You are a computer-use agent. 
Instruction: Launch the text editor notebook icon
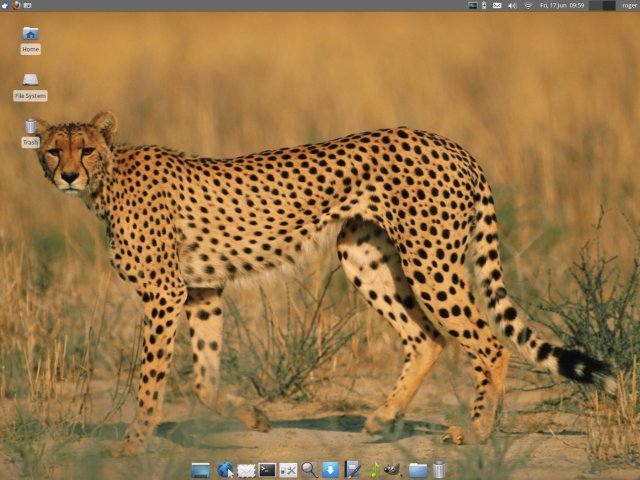point(351,469)
